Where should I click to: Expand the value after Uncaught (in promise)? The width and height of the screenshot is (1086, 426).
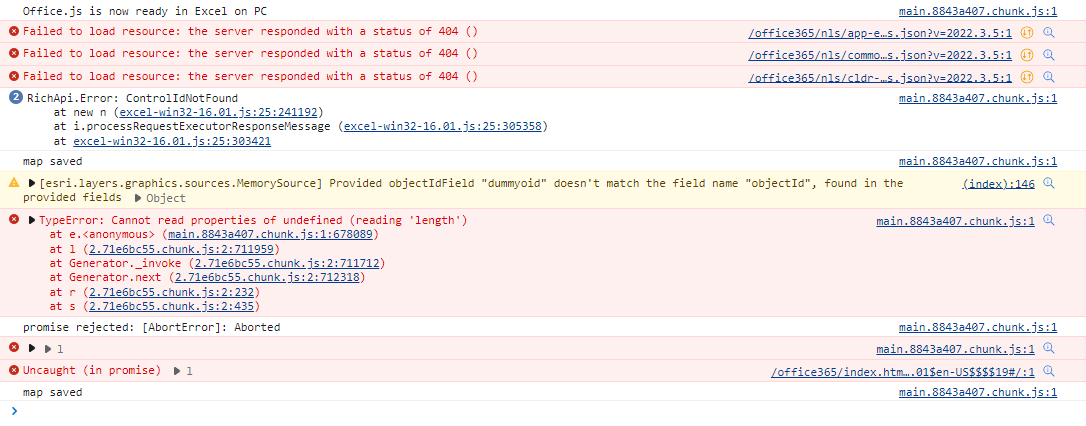tap(177, 371)
